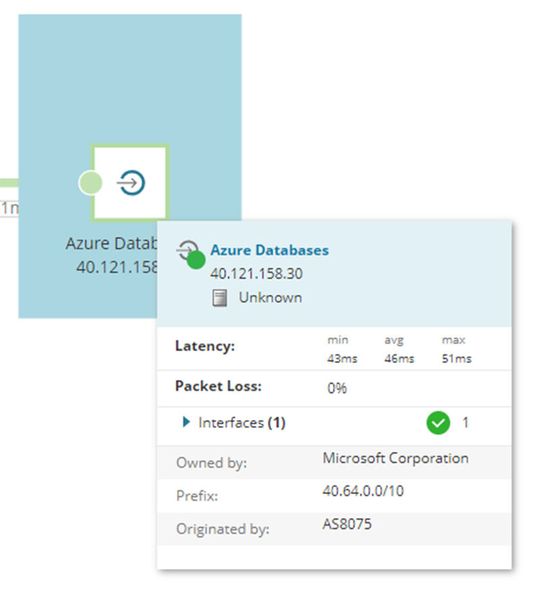Click the min latency value 43ms
Screen dimensions: 540x600
point(342,359)
